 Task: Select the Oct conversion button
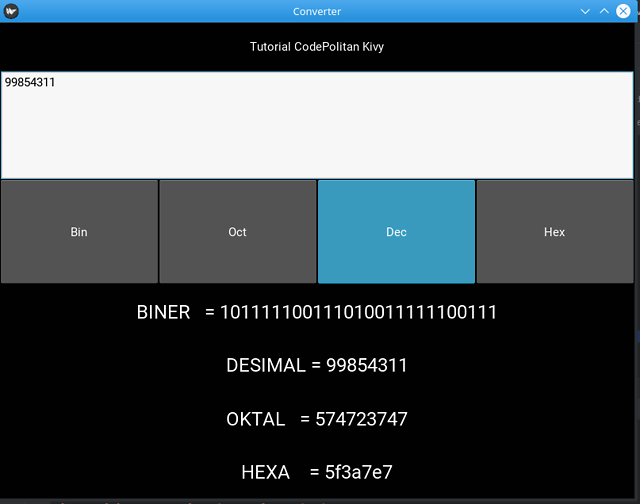click(238, 232)
